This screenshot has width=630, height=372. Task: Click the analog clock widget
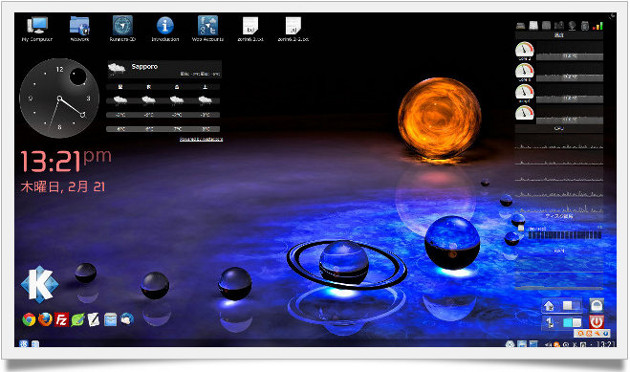tap(59, 98)
